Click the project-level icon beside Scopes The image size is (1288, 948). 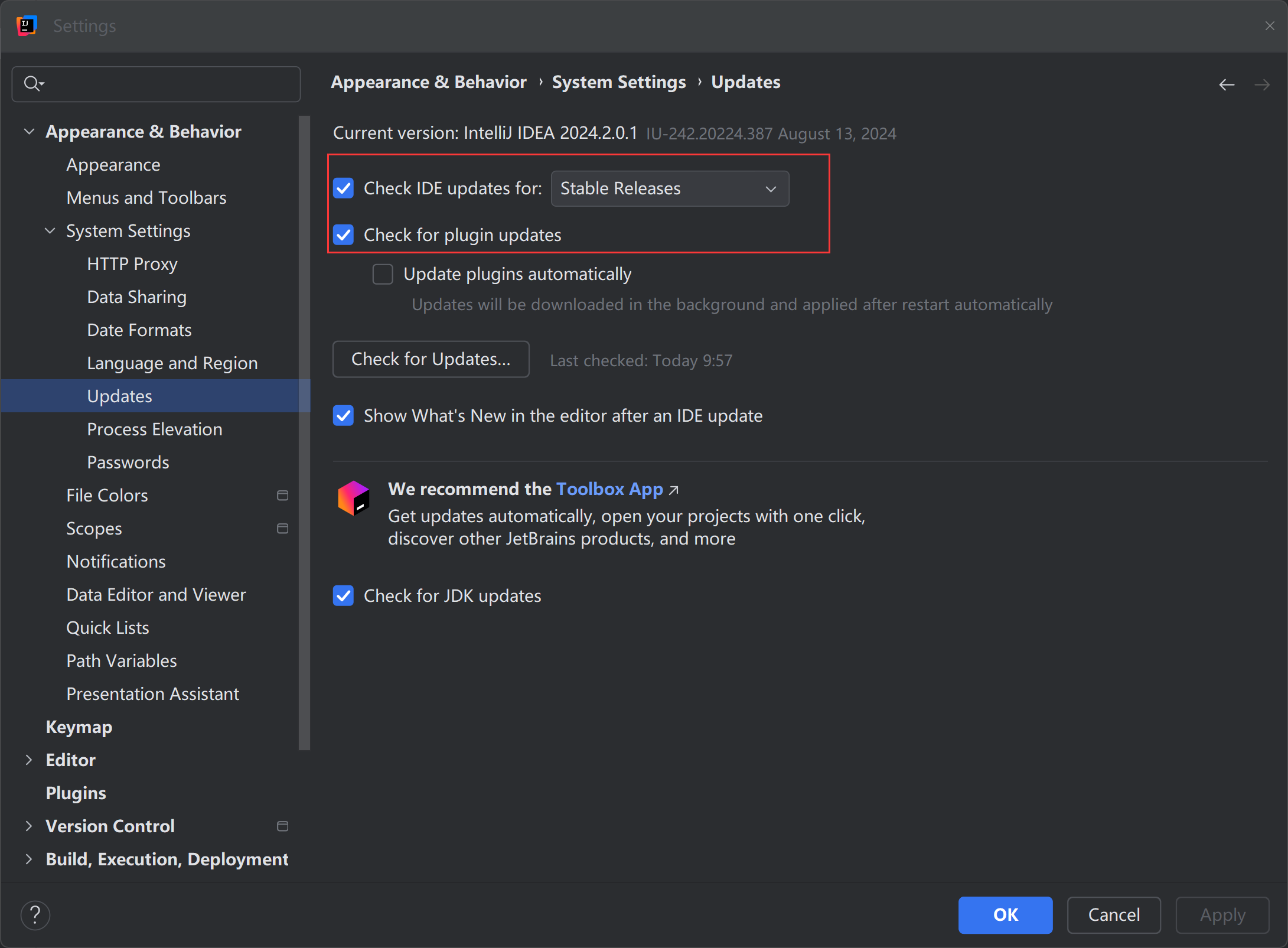click(282, 529)
